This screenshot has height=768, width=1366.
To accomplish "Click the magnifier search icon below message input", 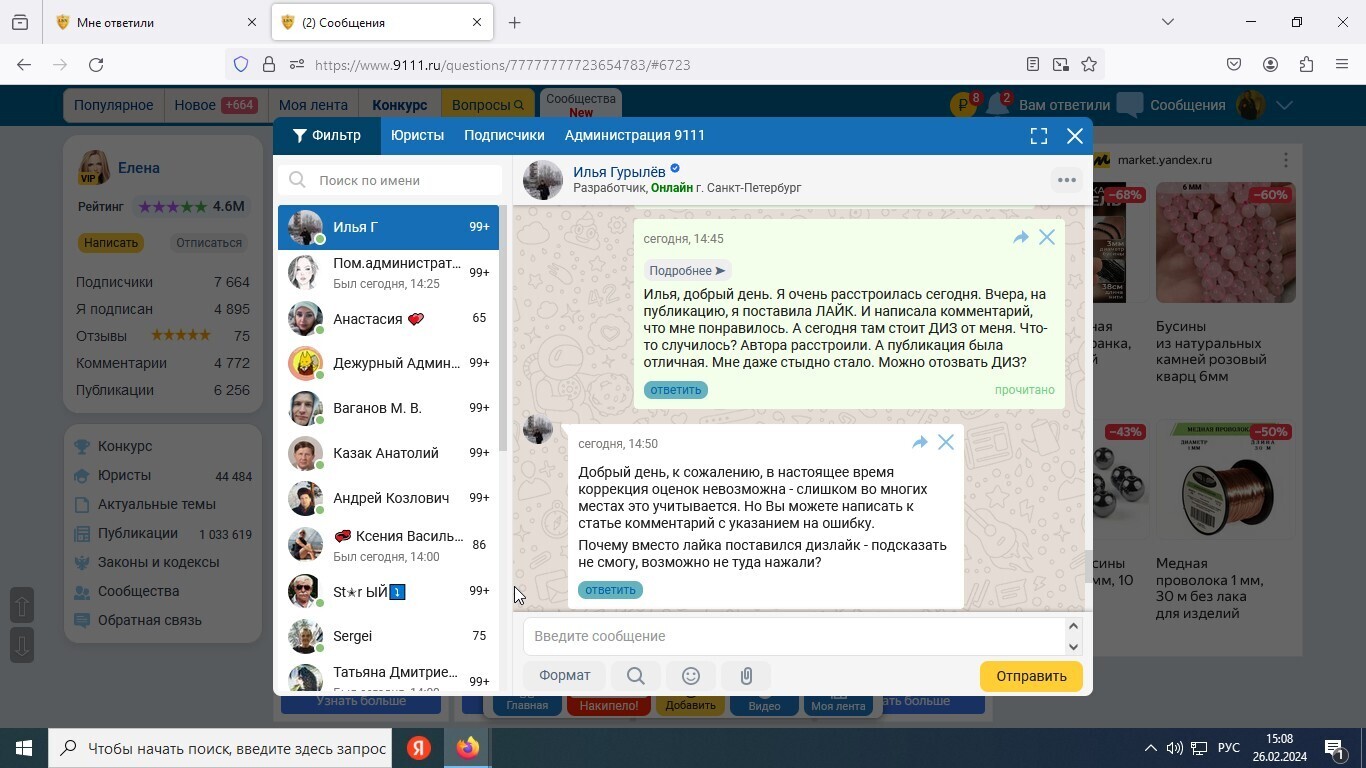I will point(635,676).
